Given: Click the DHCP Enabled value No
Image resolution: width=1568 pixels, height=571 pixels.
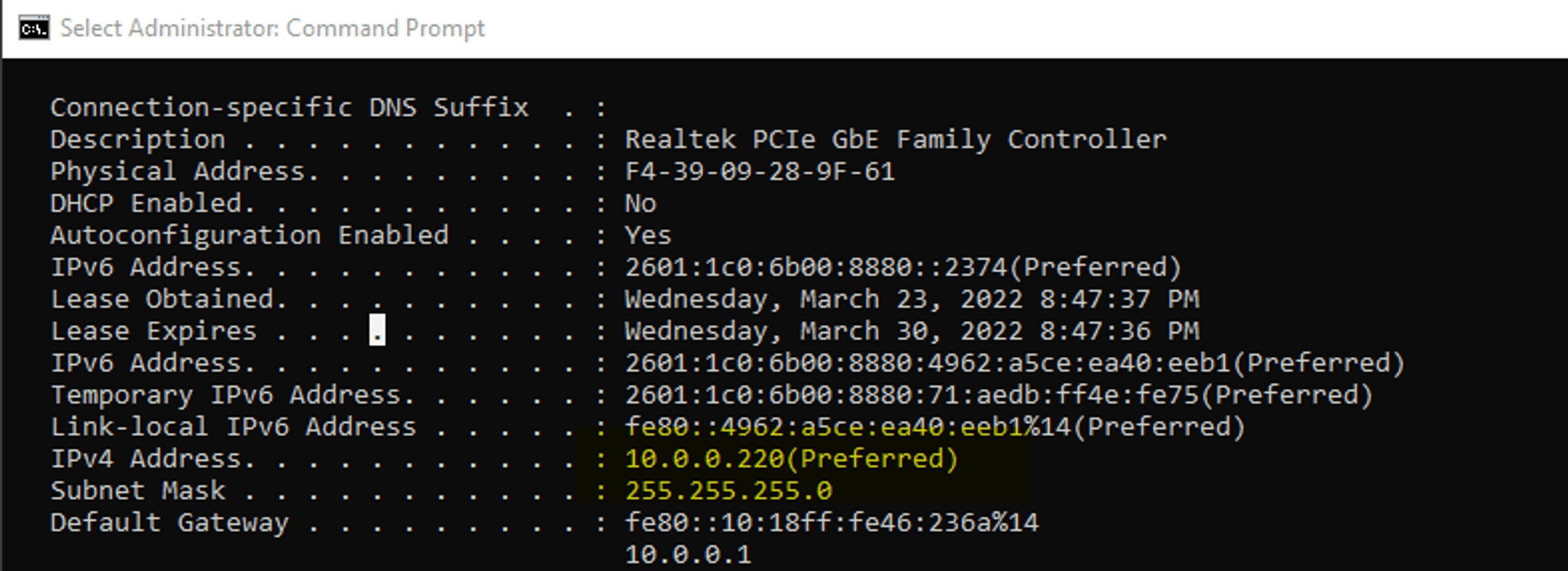Looking at the screenshot, I should click(640, 203).
